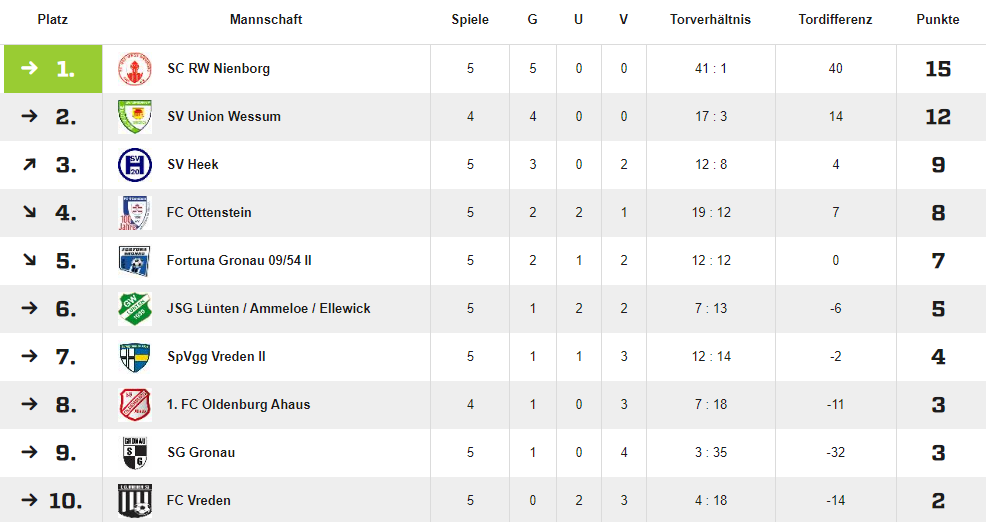Click the FC Vreden striped logo
This screenshot has width=986, height=522.
[135, 501]
